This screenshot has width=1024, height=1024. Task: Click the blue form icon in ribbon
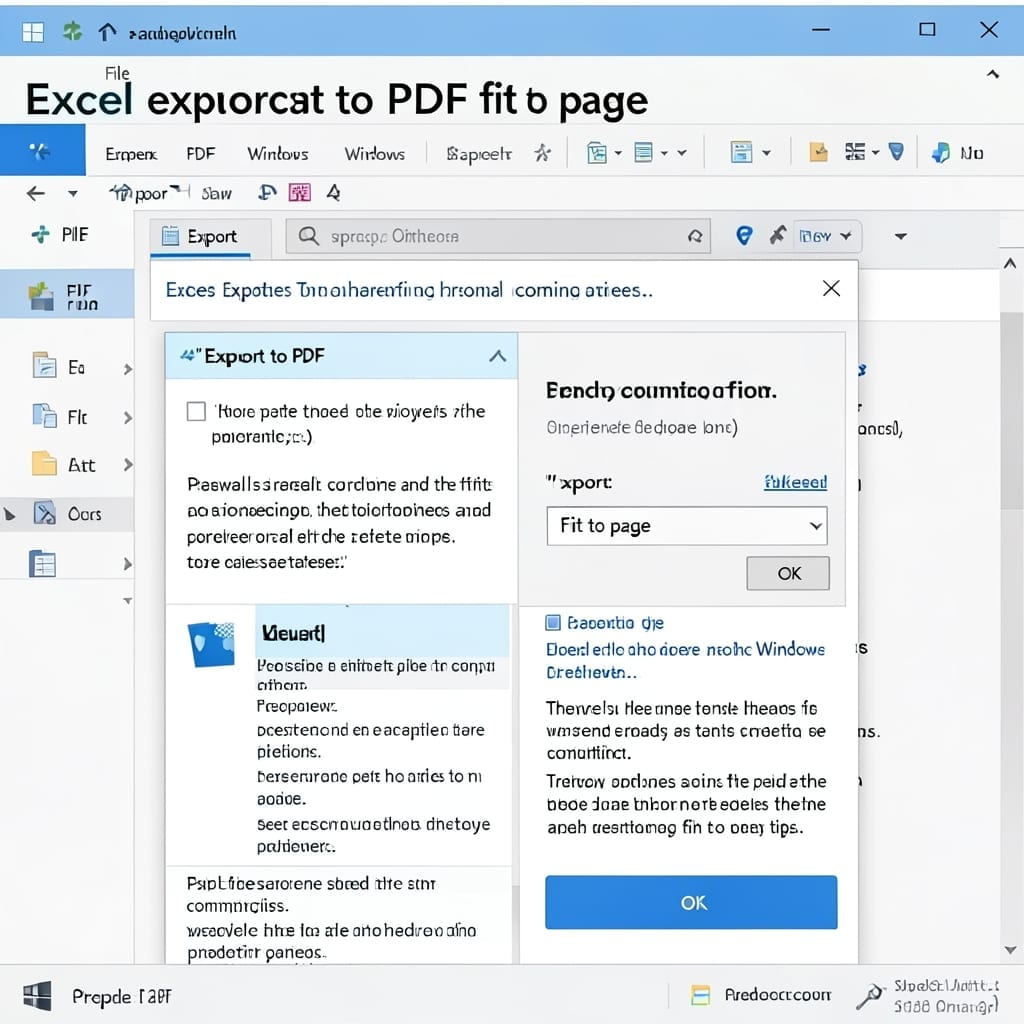[x=741, y=153]
